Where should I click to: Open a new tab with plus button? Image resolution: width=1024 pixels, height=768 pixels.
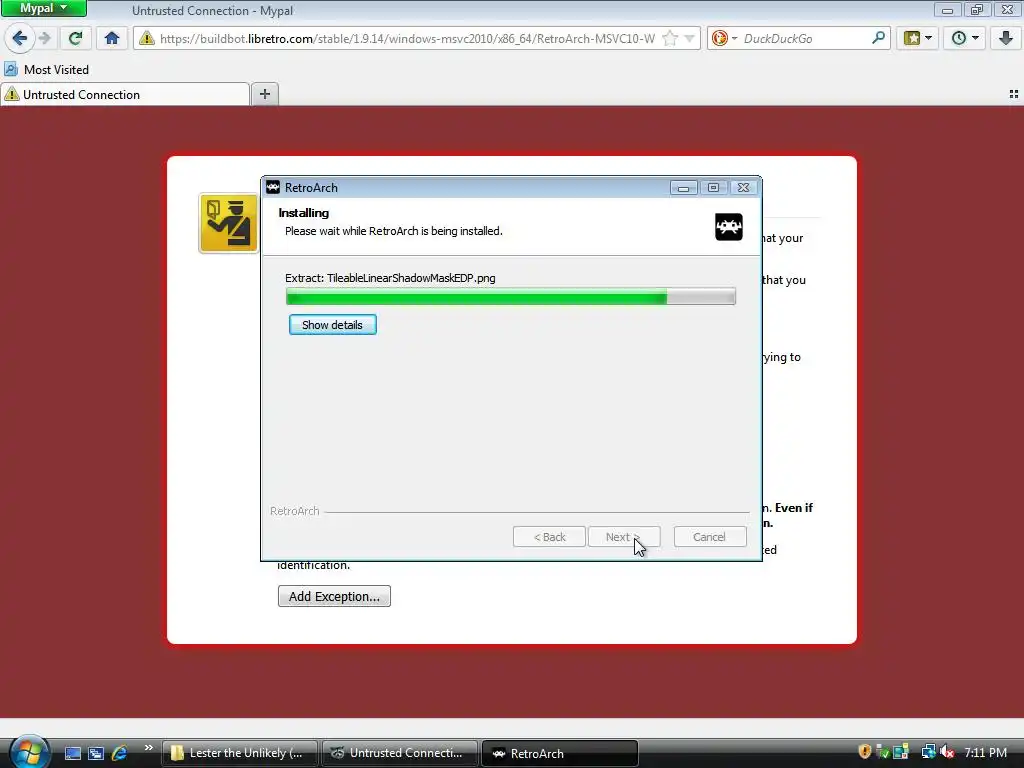click(264, 94)
